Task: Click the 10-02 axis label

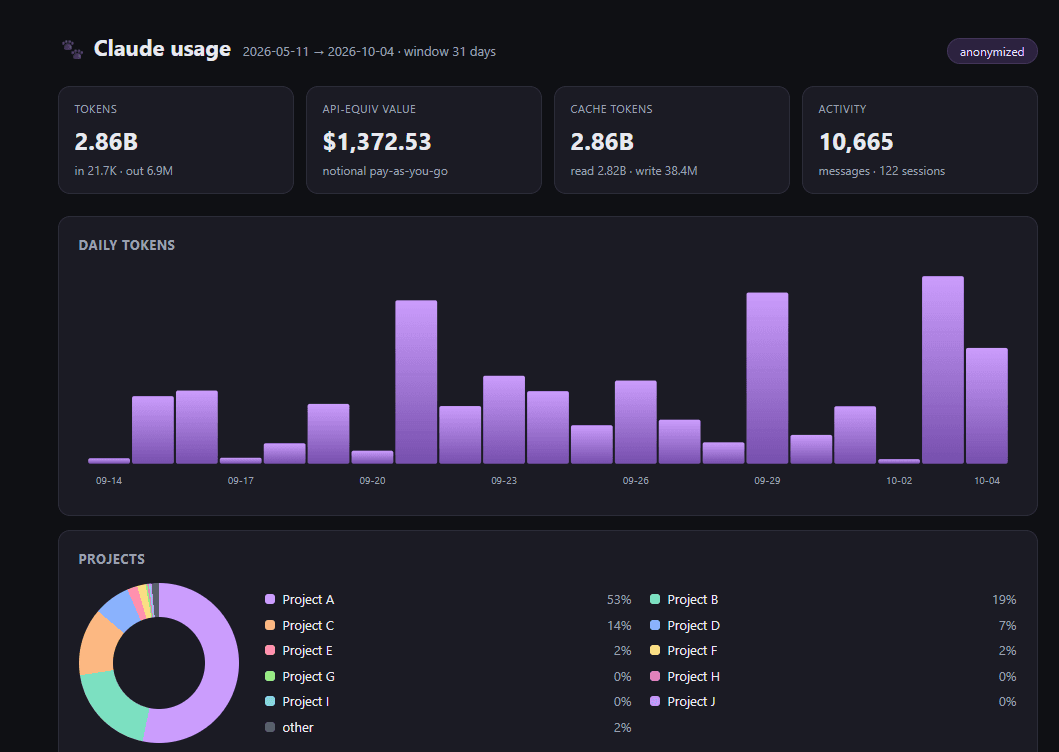Action: [899, 480]
